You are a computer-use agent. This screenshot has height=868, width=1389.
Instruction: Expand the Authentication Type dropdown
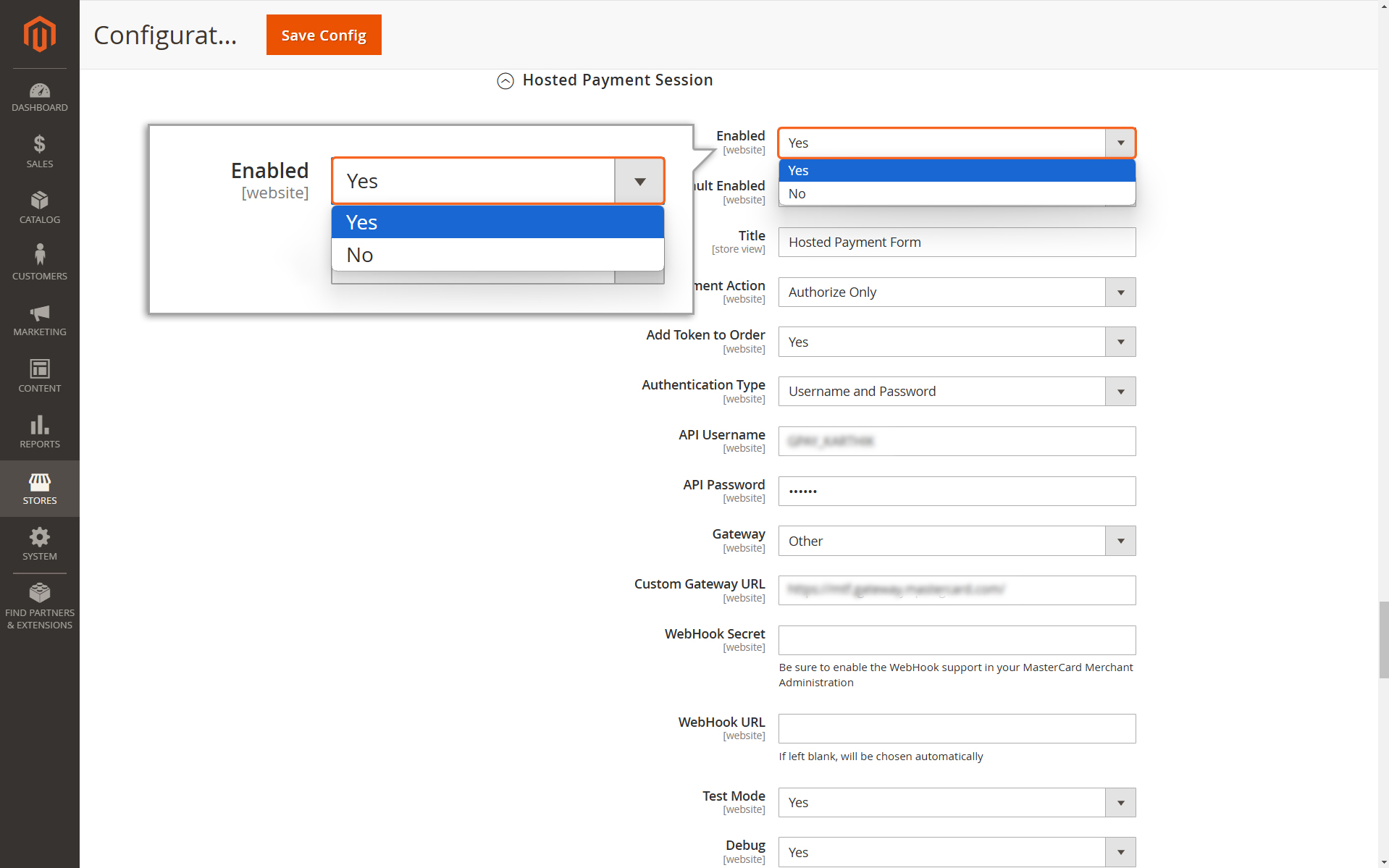click(x=957, y=392)
